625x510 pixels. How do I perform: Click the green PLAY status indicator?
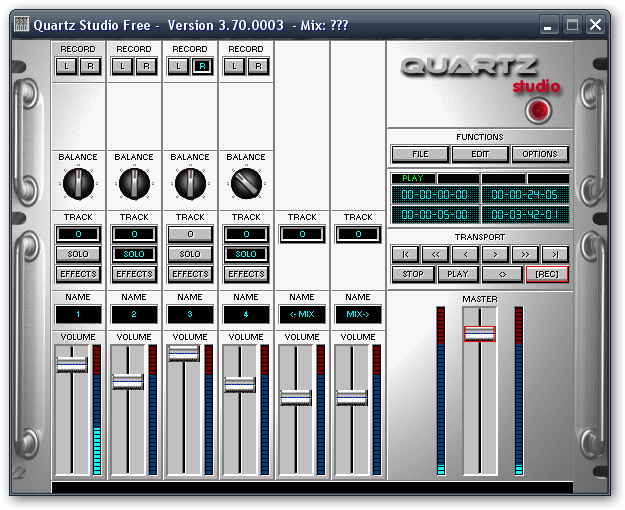point(413,178)
